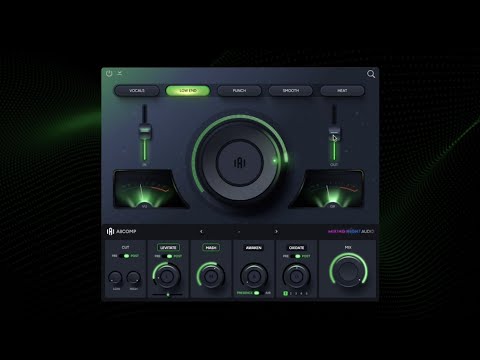Select Oxidate mode 1

pos(286,293)
